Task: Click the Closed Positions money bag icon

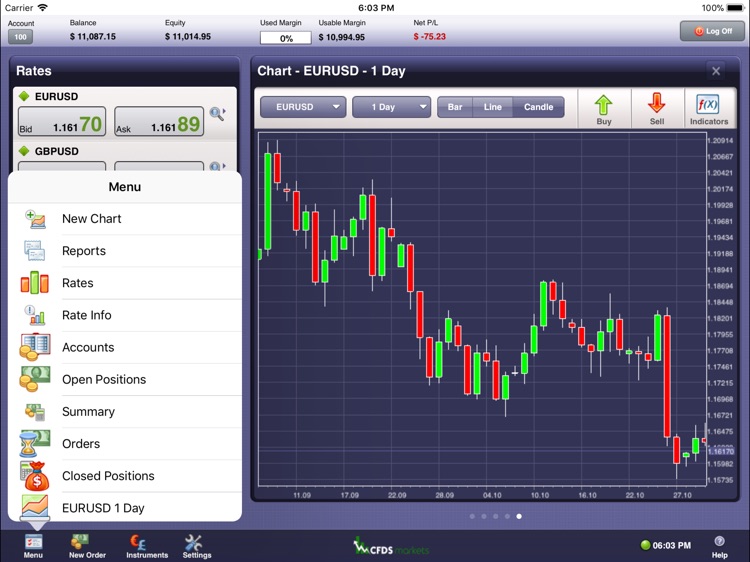Action: [x=34, y=476]
